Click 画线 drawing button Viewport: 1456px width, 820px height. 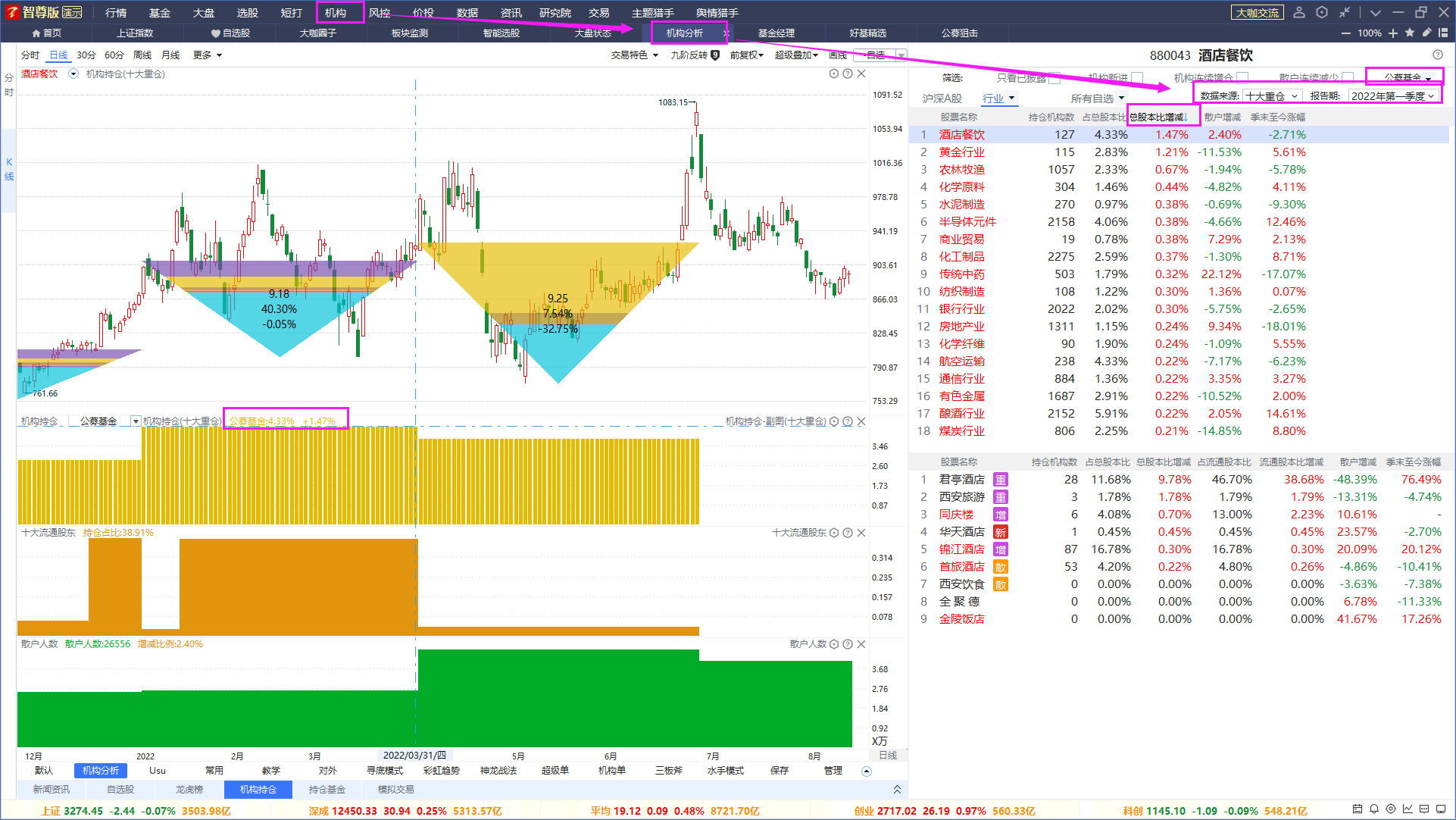838,55
